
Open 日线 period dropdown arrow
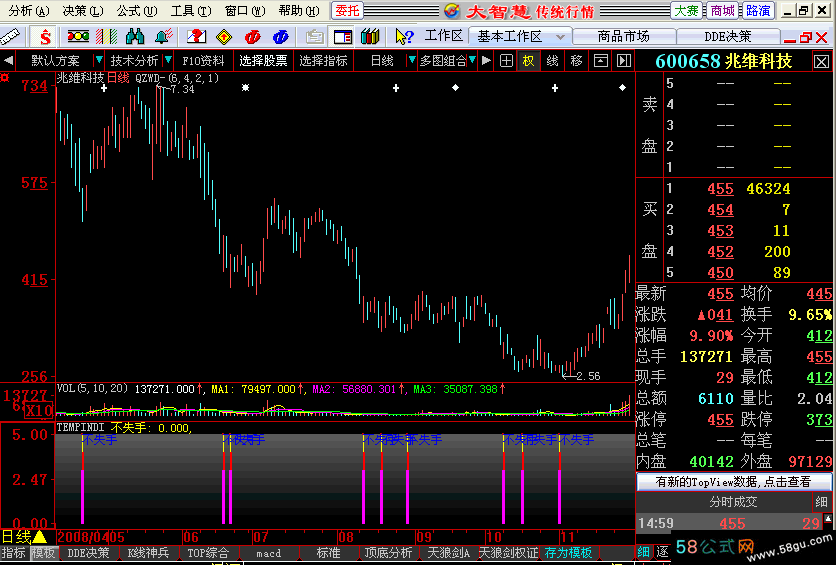pyautogui.click(x=411, y=60)
